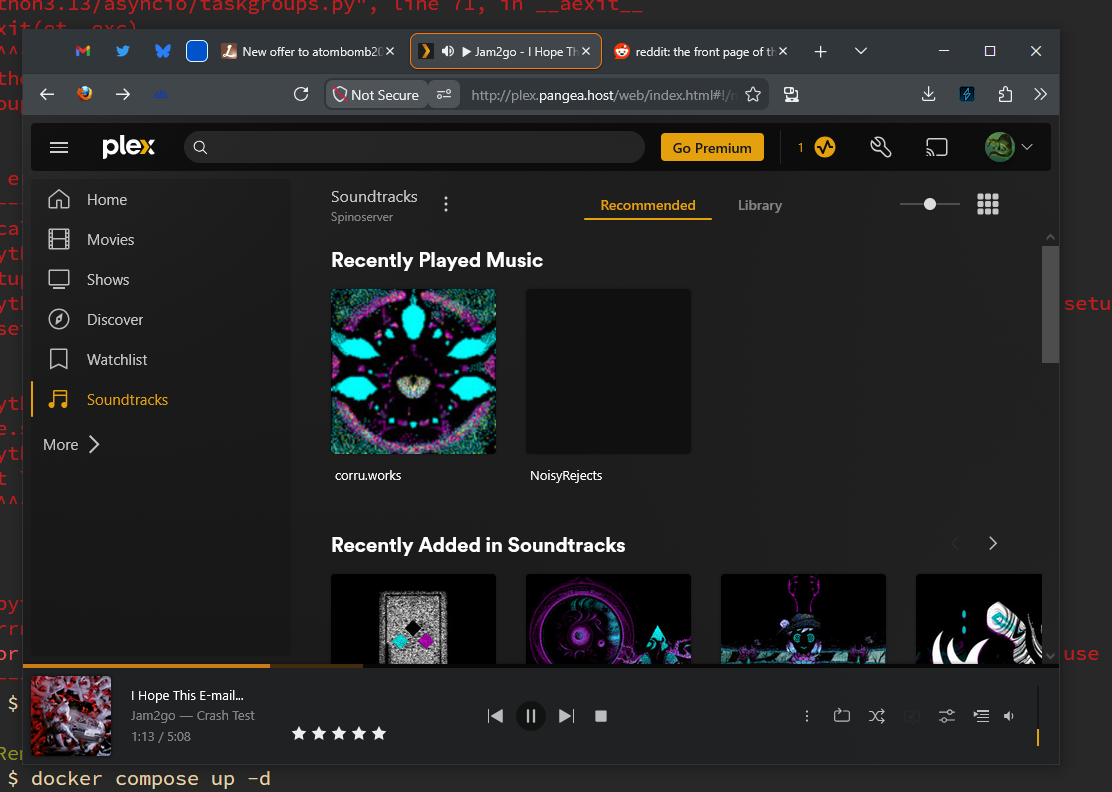Open the NoisyRejects blank thumbnail
The height and width of the screenshot is (792, 1112).
coord(608,372)
